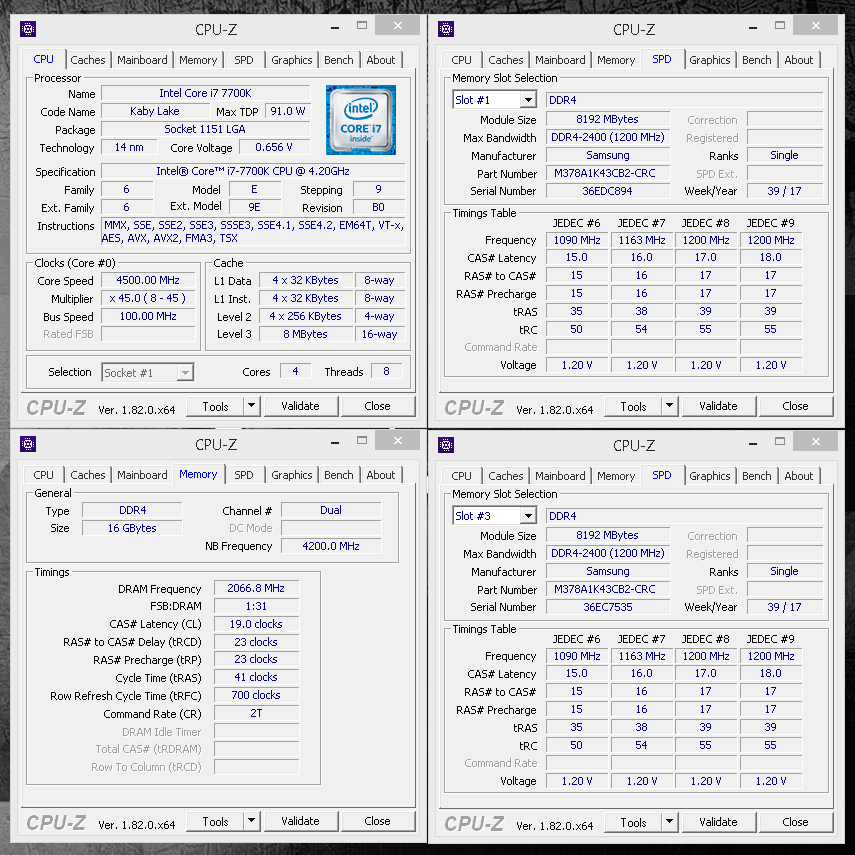Click Level 3 cache size '8 MBytes'
The width and height of the screenshot is (855, 855).
click(305, 334)
